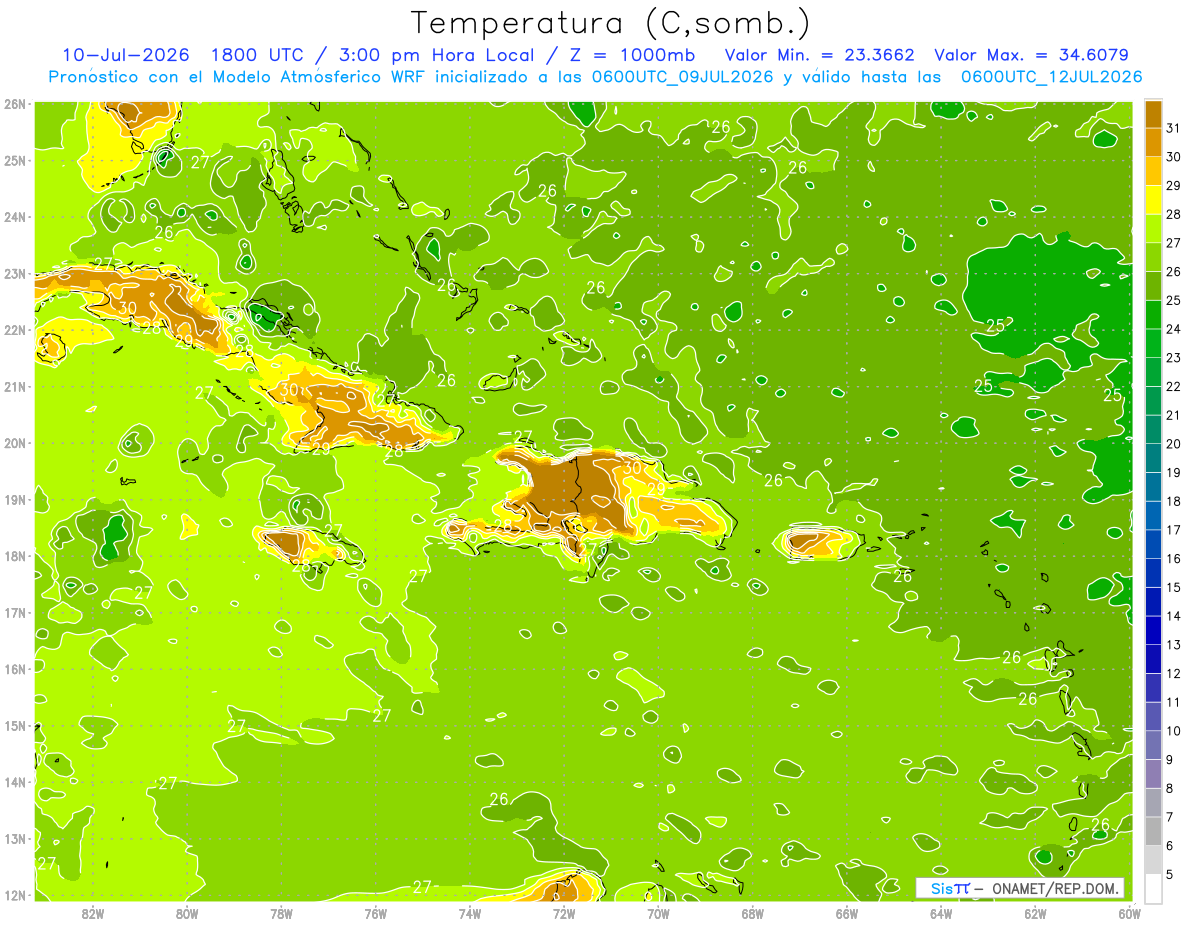Viewport: 1200px width, 927px height.
Task: Pick the gray legend swatch between 6 and 7
Action: [1153, 831]
